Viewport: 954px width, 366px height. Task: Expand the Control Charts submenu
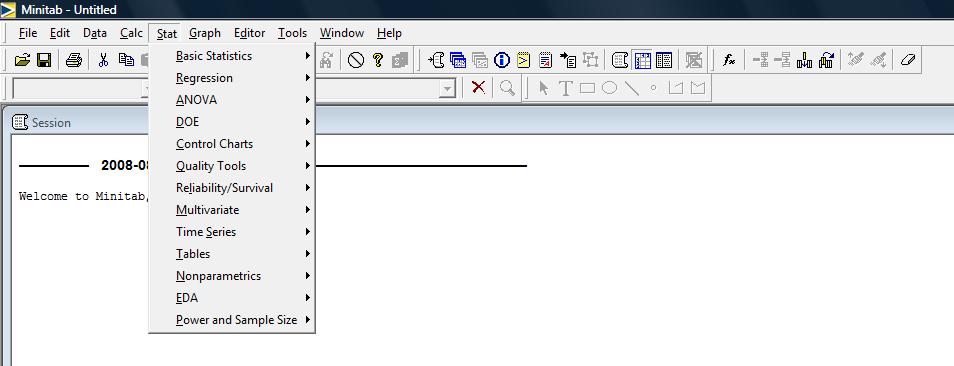click(x=232, y=144)
